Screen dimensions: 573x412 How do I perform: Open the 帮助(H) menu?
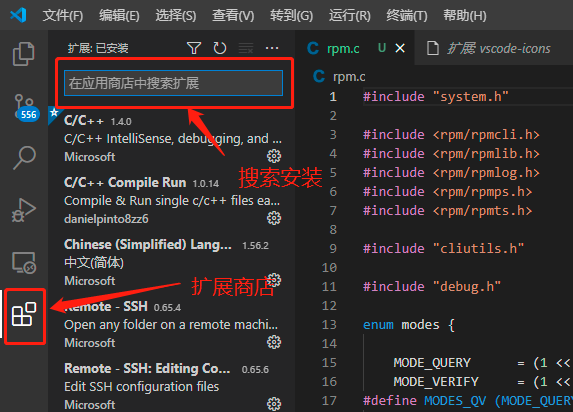click(464, 16)
